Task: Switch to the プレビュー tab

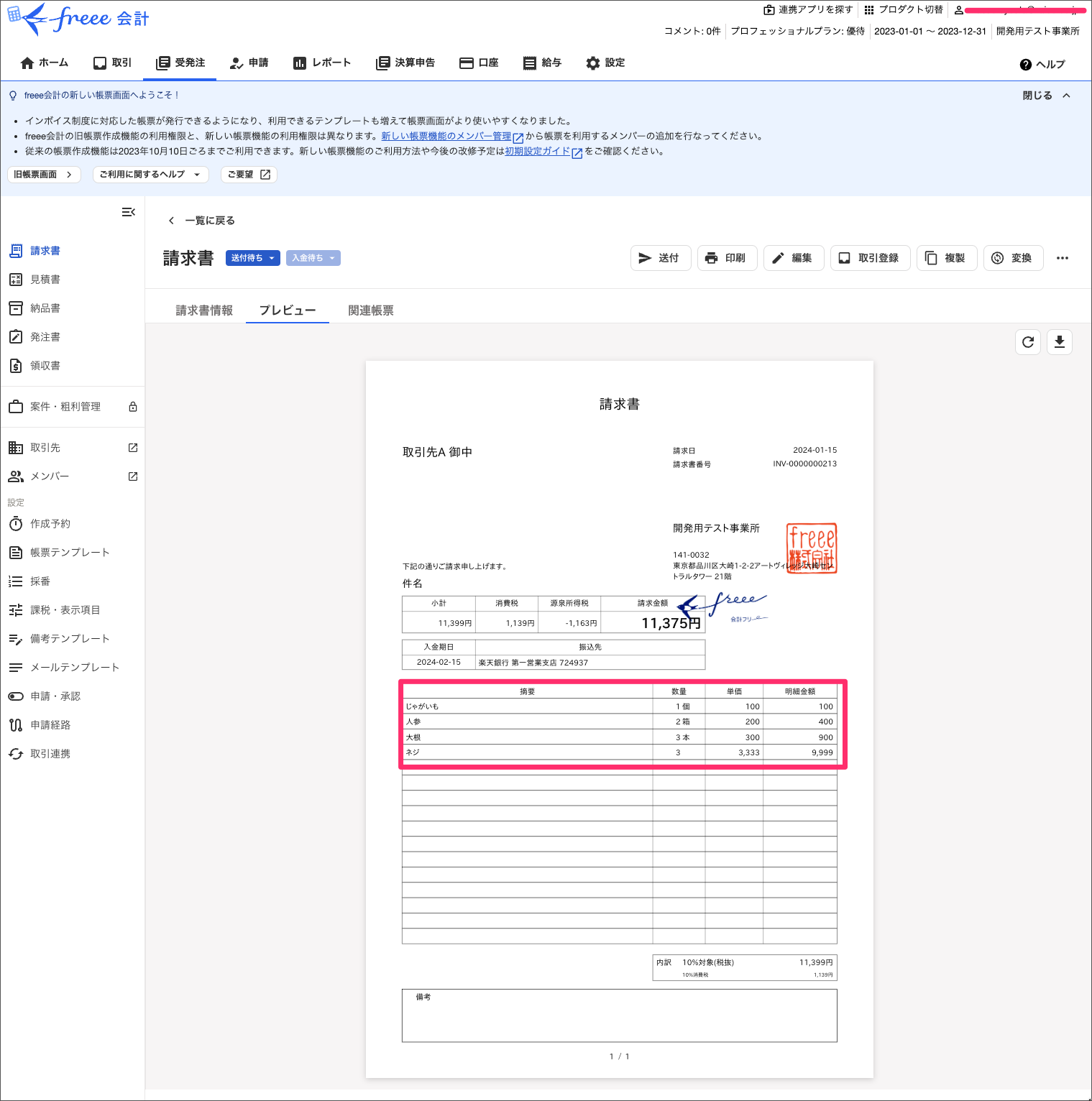Action: [288, 310]
